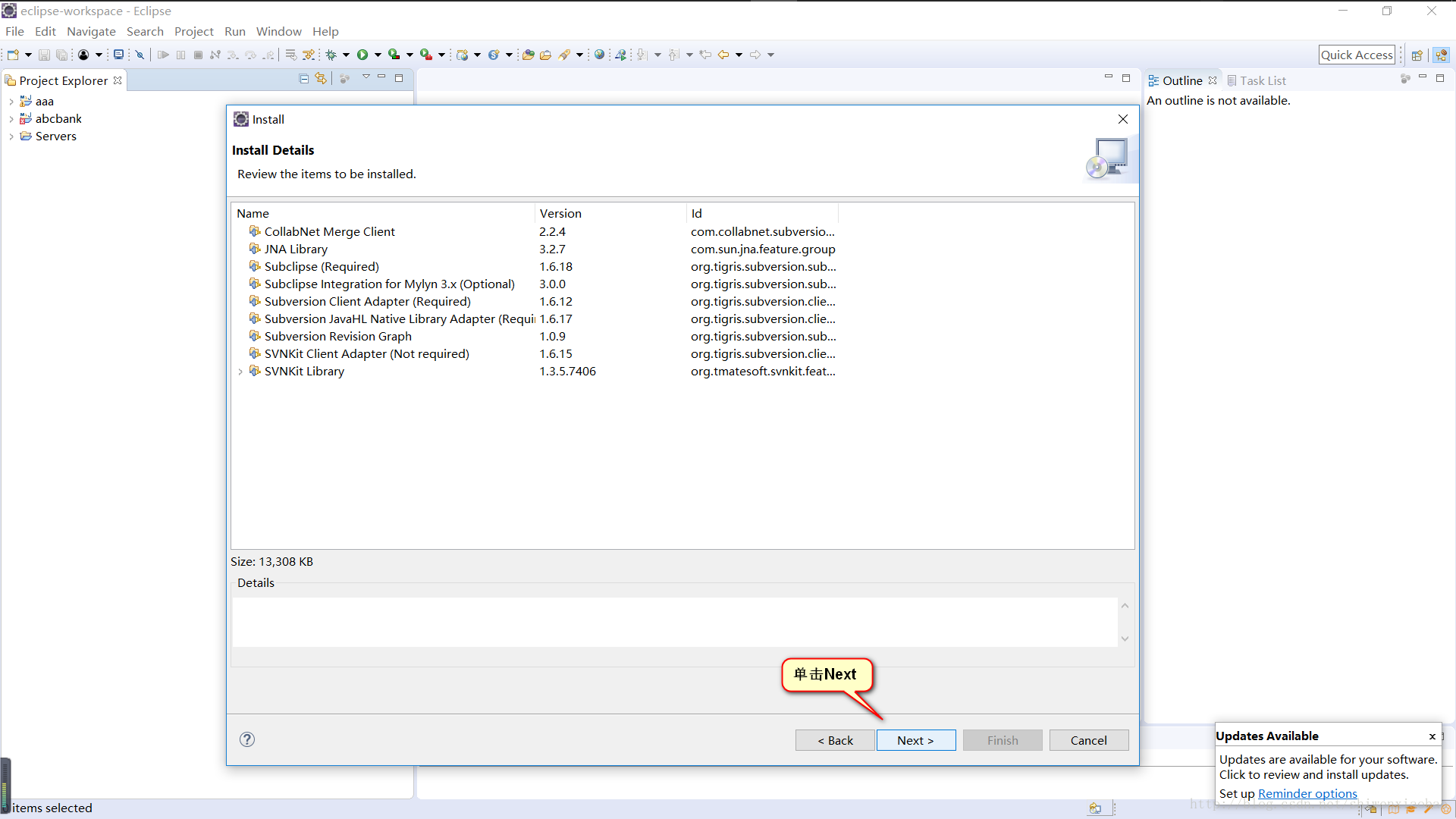Click the Debug bug icon
This screenshot has width=1456, height=819.
click(x=331, y=55)
